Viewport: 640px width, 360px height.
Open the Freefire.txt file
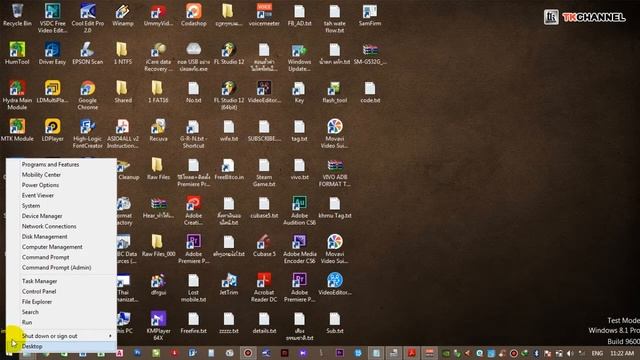point(193,322)
